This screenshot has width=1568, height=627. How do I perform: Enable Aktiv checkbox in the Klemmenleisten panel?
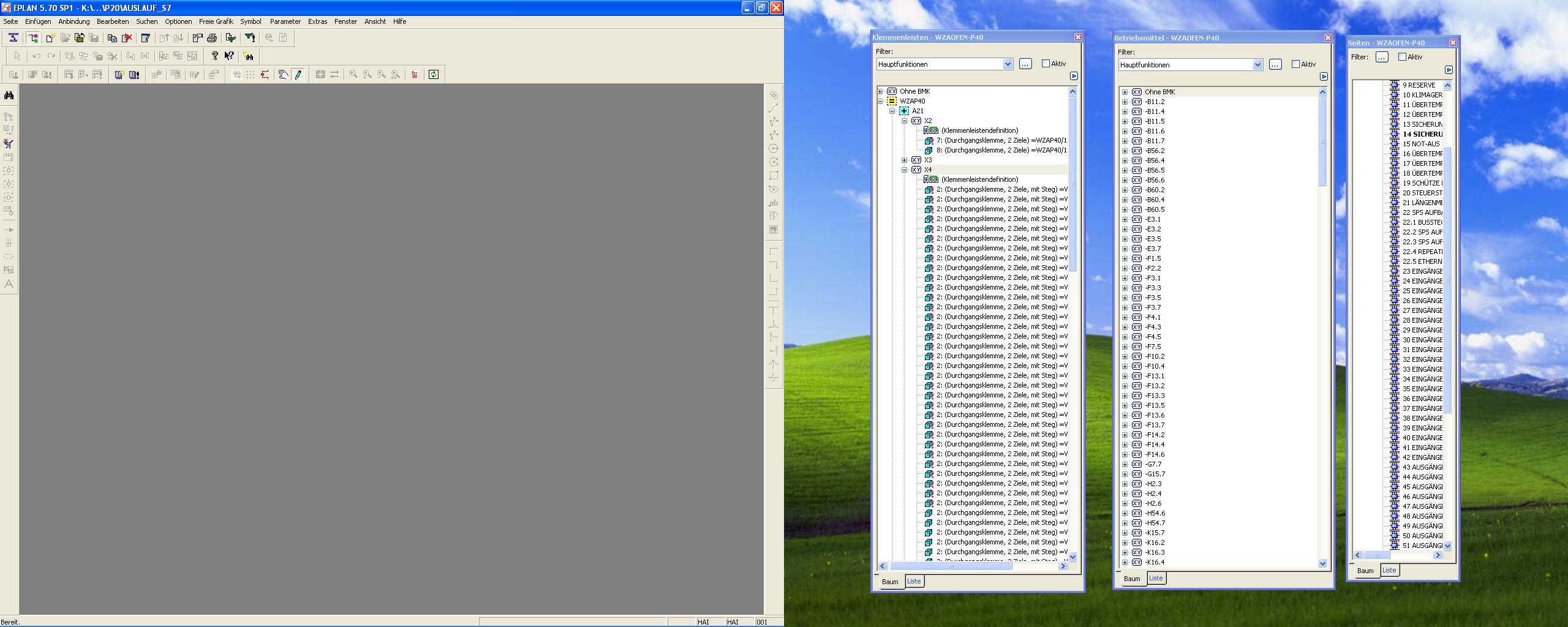click(1046, 64)
